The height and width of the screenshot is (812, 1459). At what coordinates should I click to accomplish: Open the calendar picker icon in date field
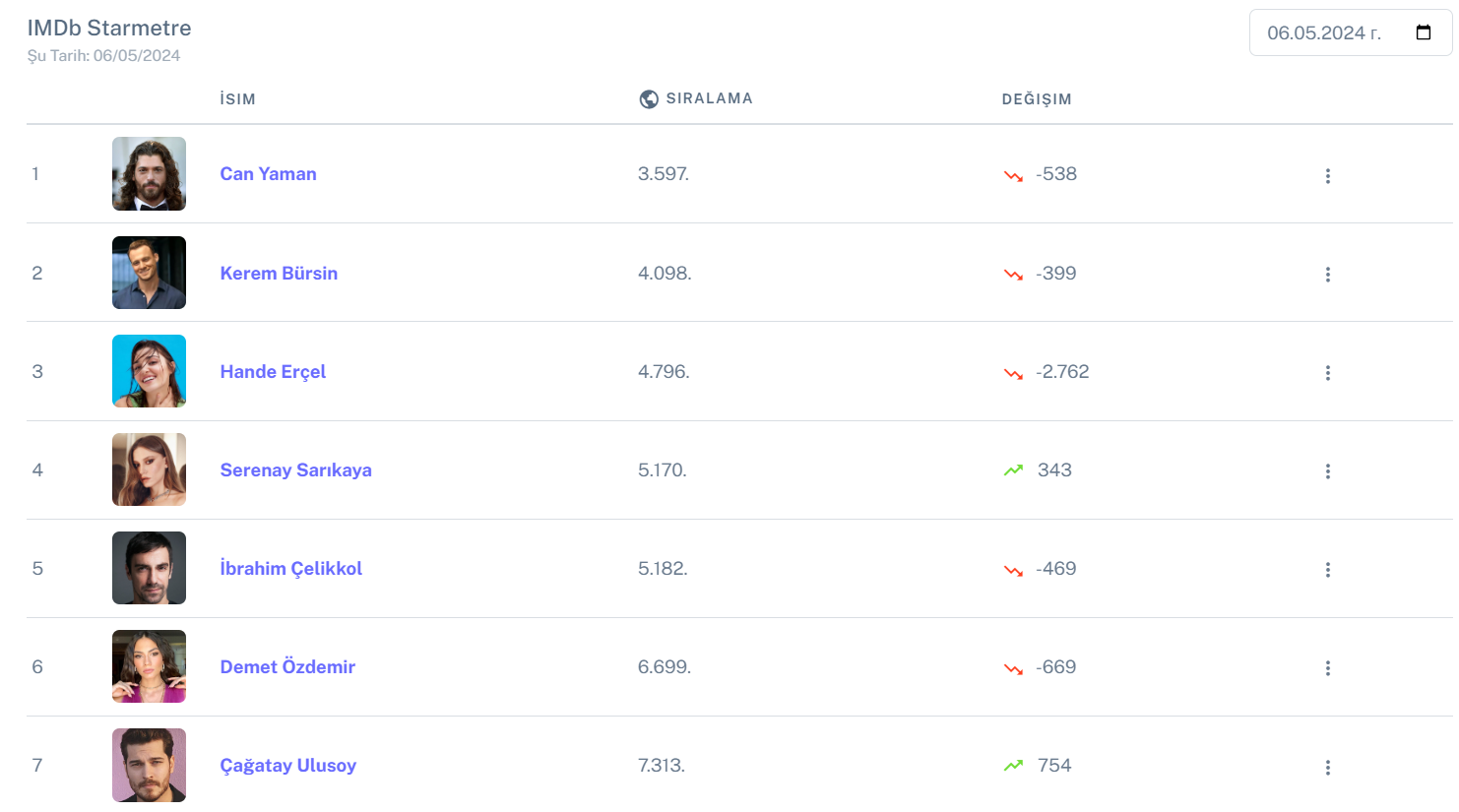pos(1423,32)
